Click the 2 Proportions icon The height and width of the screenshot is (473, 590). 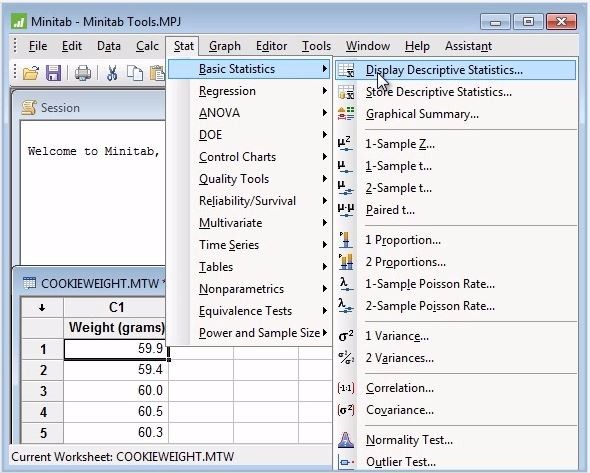(x=346, y=262)
